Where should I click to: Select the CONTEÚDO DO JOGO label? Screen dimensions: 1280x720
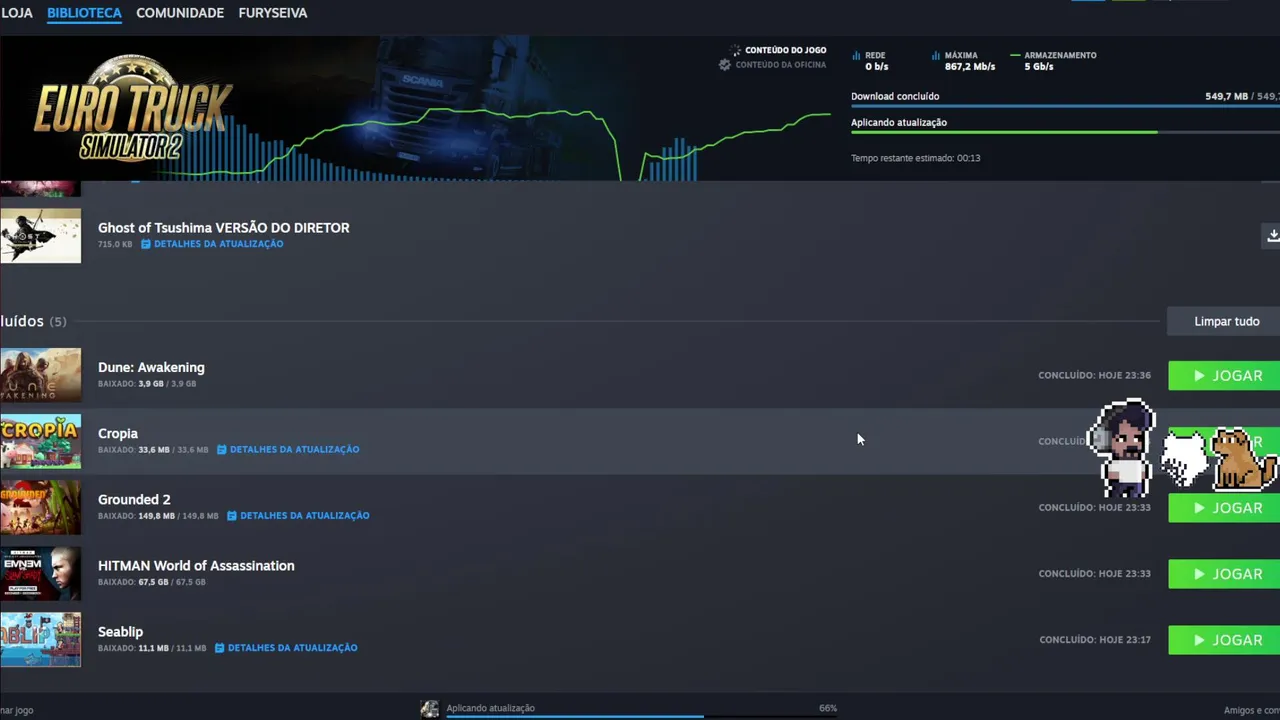coord(785,50)
